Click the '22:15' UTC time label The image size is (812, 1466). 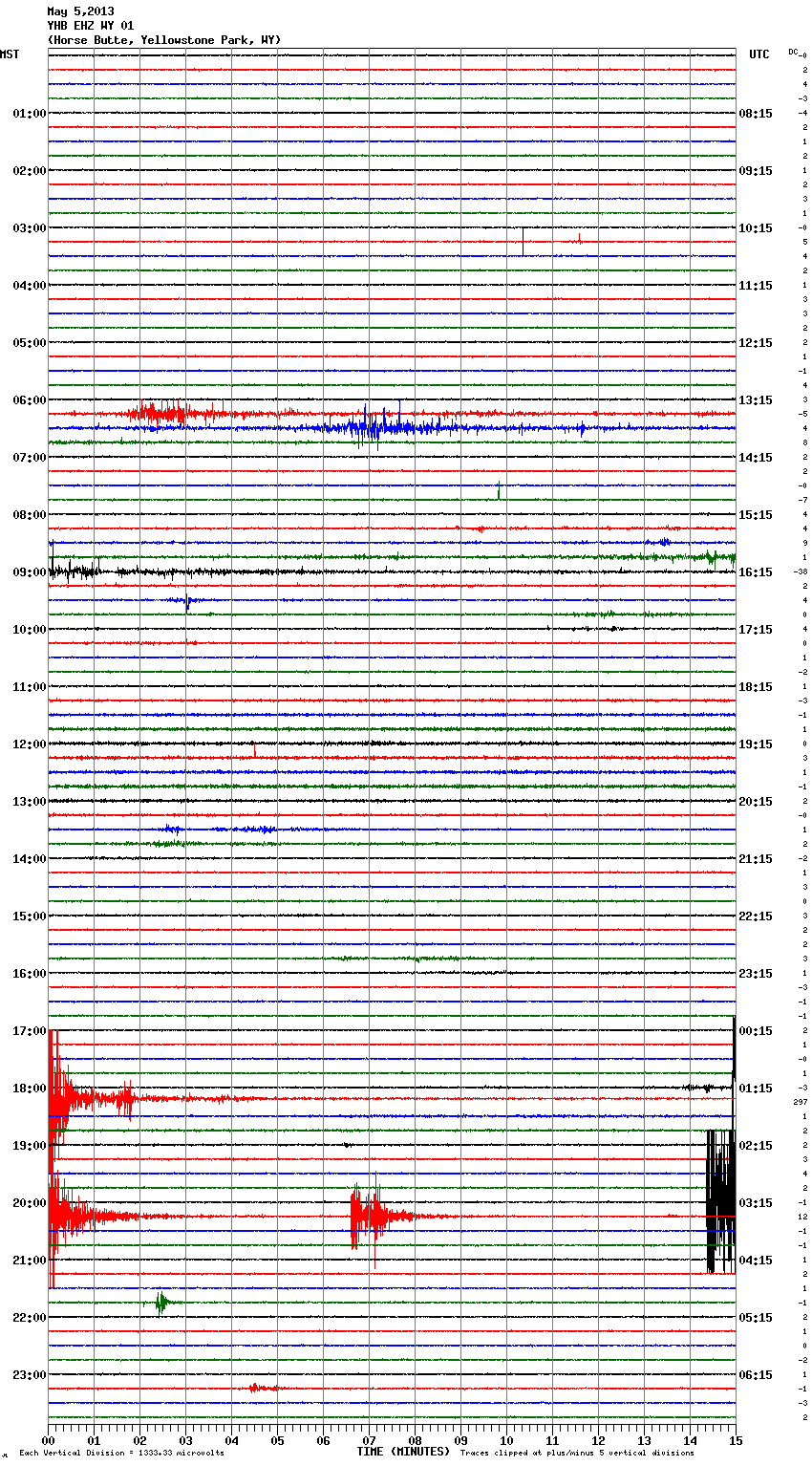pos(756,916)
